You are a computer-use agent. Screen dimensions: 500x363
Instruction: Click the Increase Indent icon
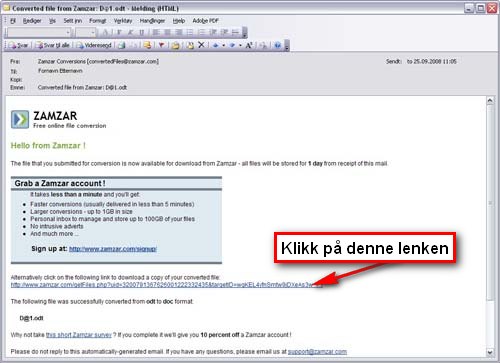(224, 32)
